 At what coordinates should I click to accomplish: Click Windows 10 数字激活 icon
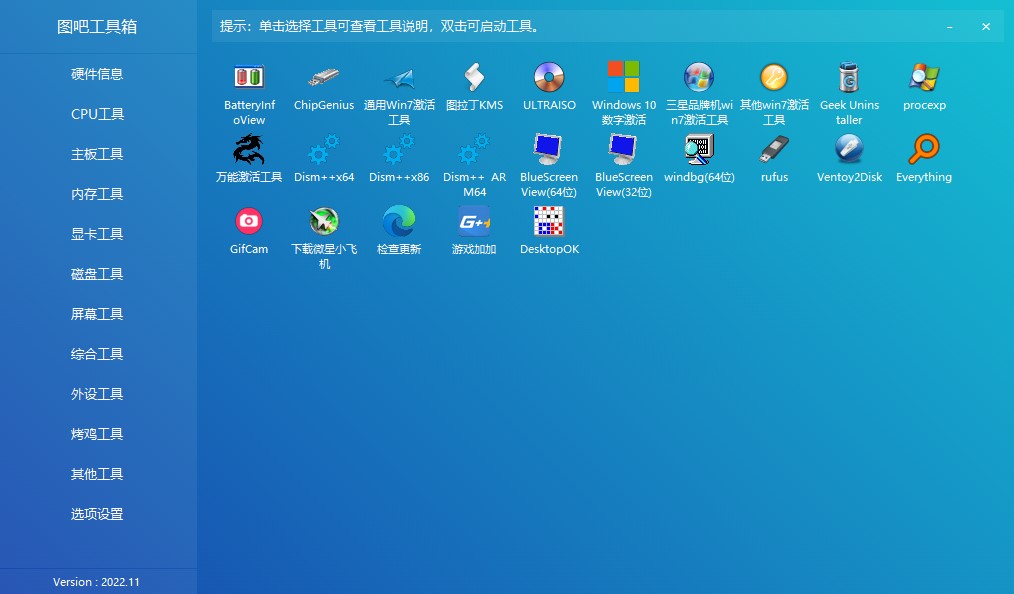pyautogui.click(x=624, y=77)
